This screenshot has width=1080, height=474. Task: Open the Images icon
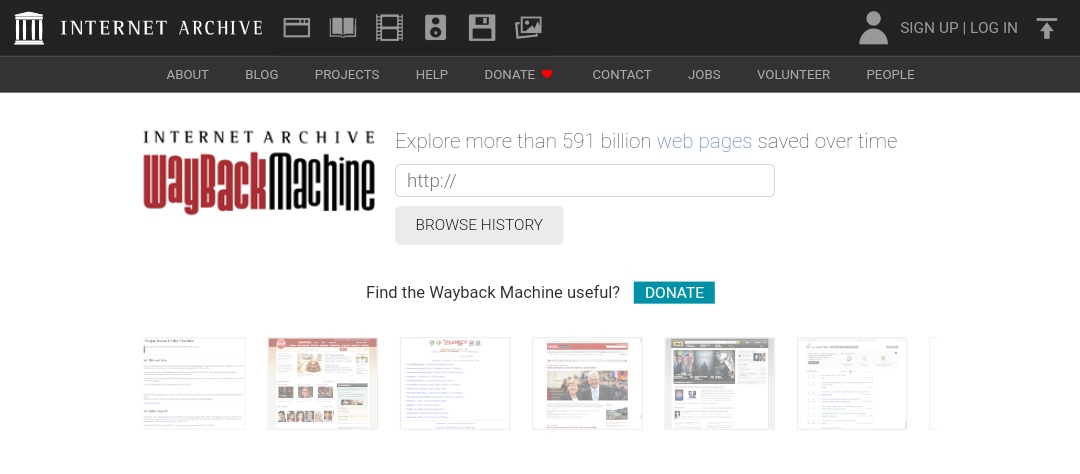tap(528, 28)
